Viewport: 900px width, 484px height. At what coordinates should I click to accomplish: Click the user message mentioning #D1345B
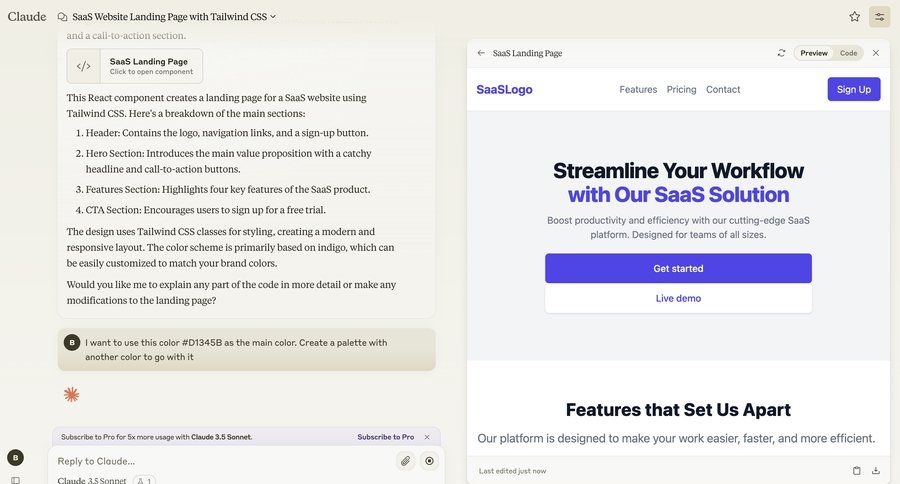(246, 350)
